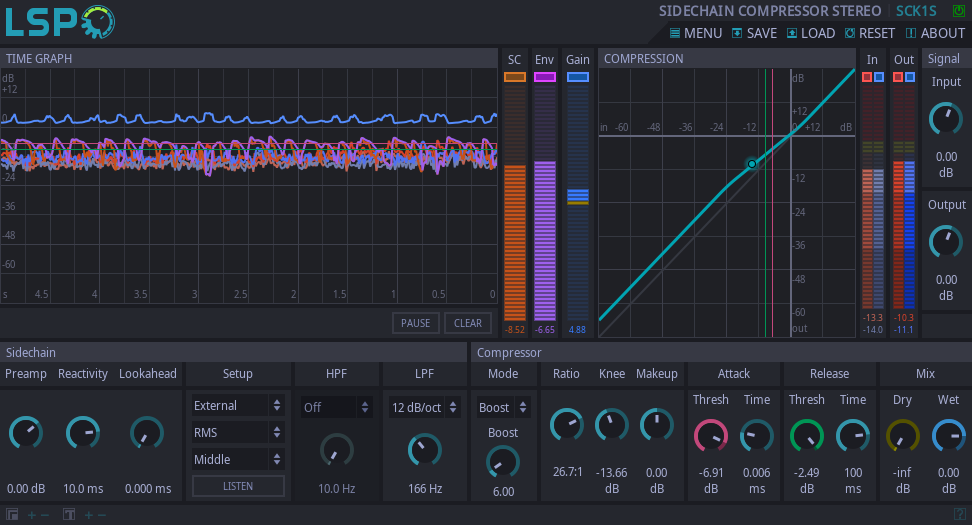The height and width of the screenshot is (525, 972).
Task: Click the pink Attack Thresh knob
Action: (710, 436)
